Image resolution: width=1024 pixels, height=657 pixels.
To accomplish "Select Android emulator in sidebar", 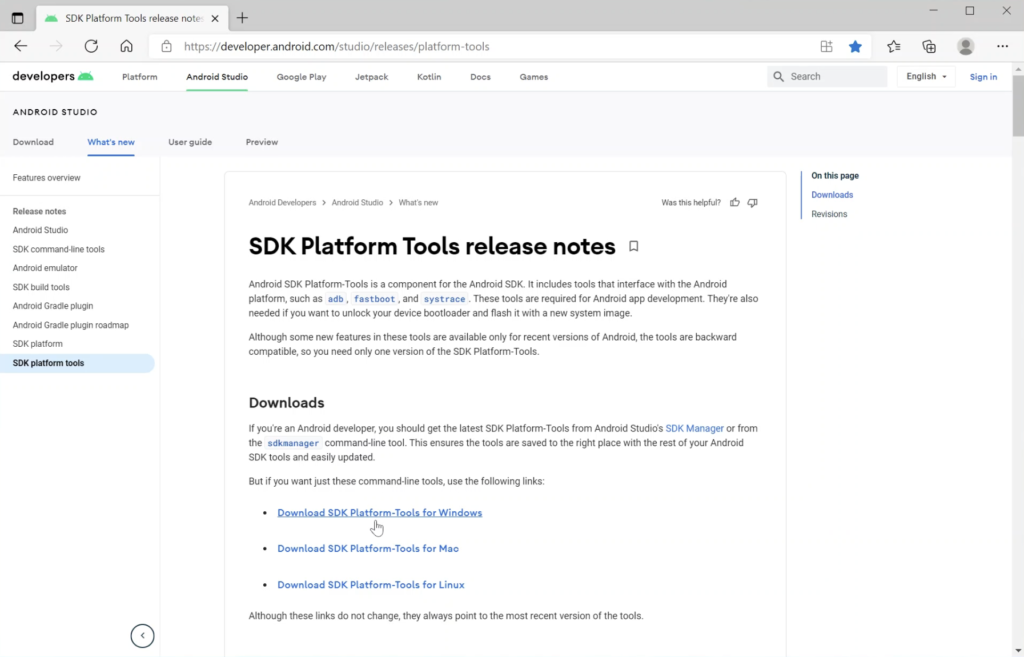I will point(45,268).
